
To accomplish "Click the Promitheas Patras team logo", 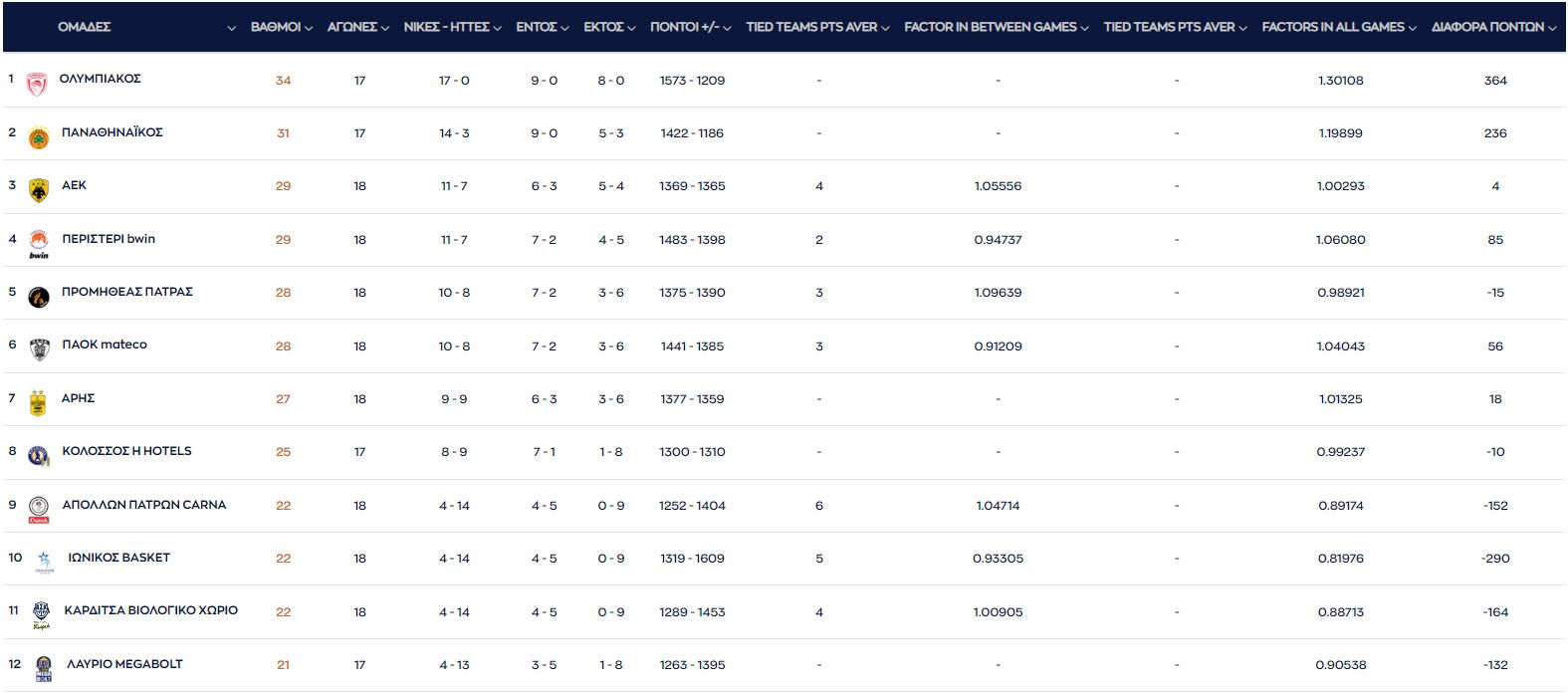I will 38,297.
